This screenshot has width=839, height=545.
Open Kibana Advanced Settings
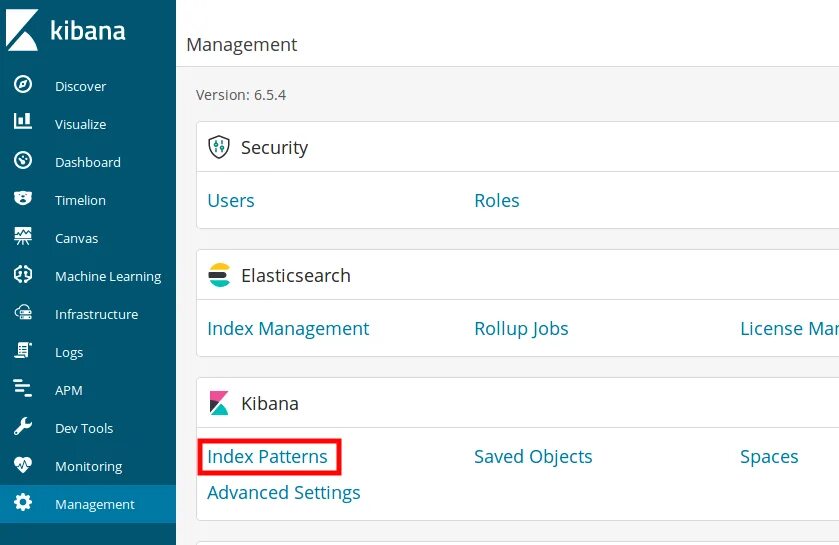click(284, 493)
